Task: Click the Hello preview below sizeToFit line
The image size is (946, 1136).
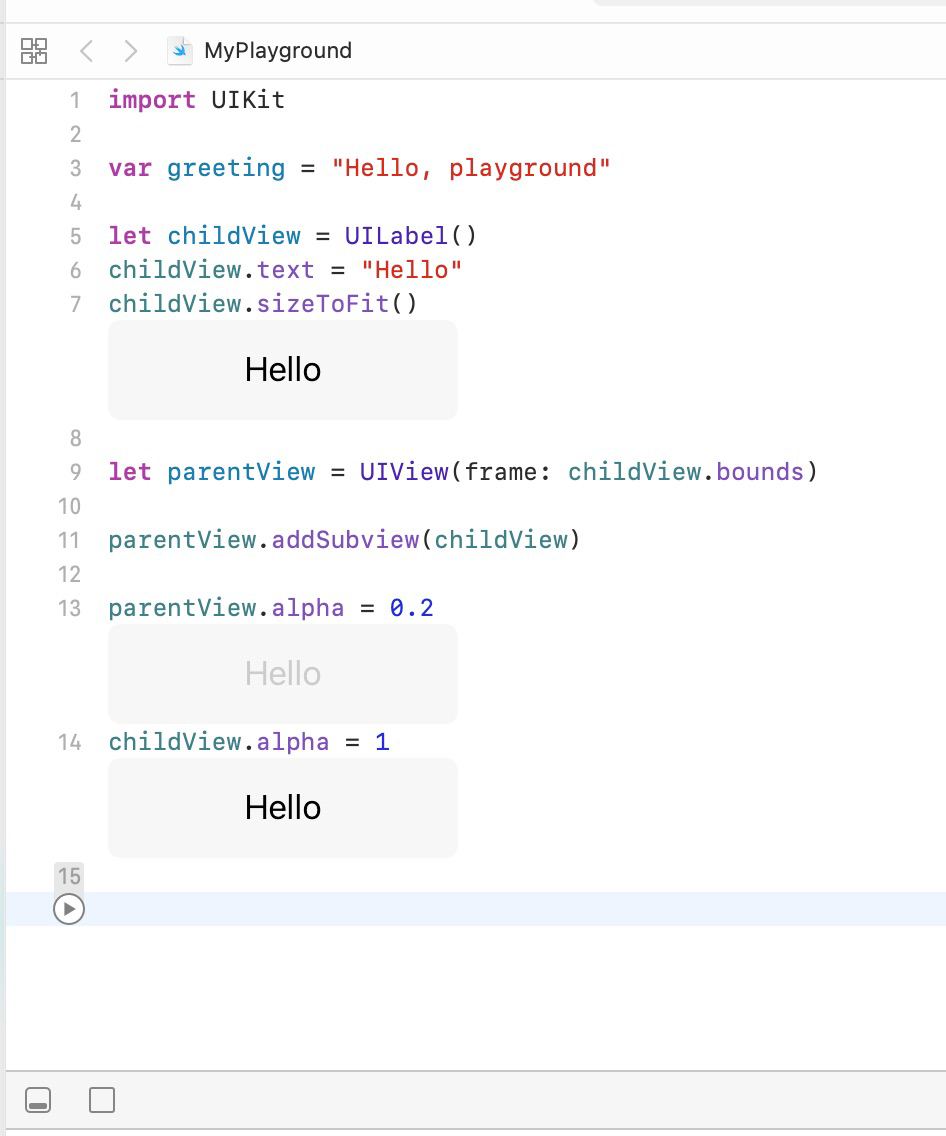Action: pyautogui.click(x=282, y=369)
